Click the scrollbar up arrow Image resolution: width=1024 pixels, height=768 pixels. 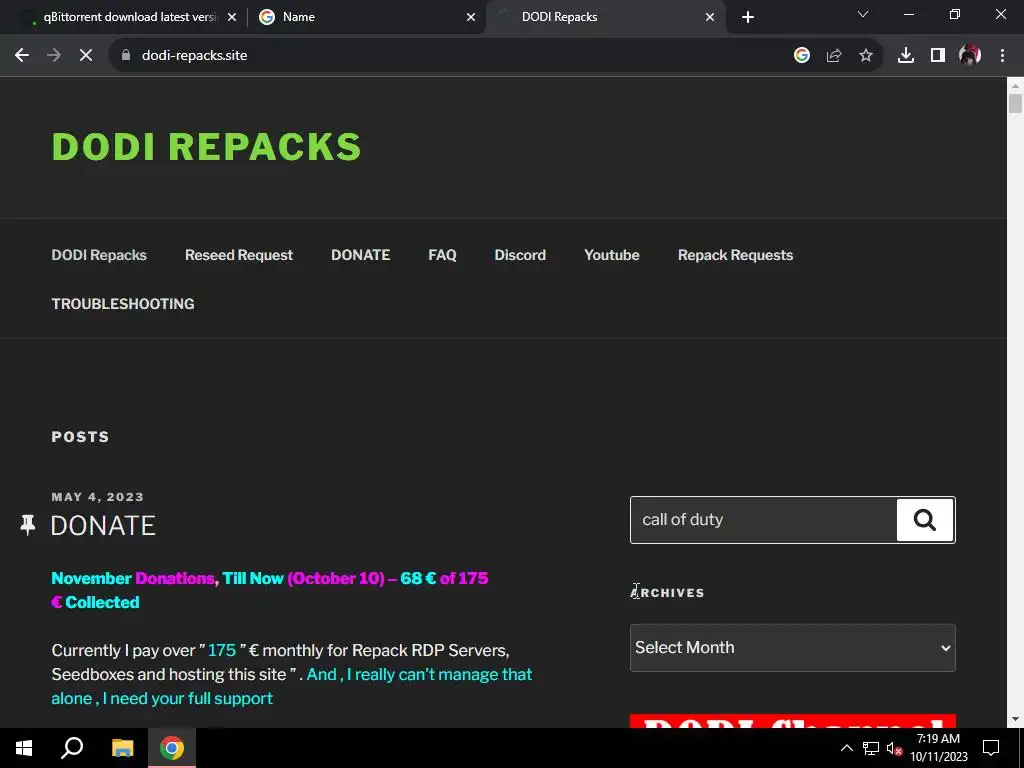click(1015, 85)
